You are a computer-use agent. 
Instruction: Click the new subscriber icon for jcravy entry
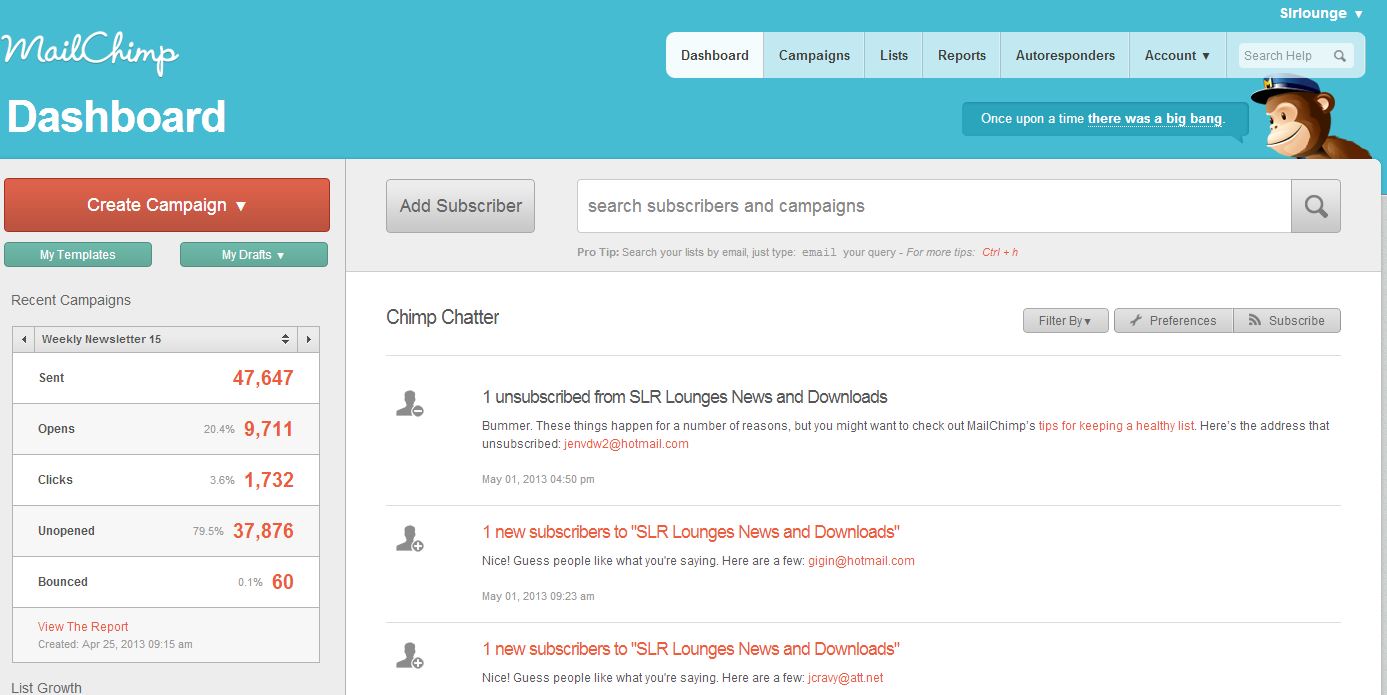coord(410,655)
